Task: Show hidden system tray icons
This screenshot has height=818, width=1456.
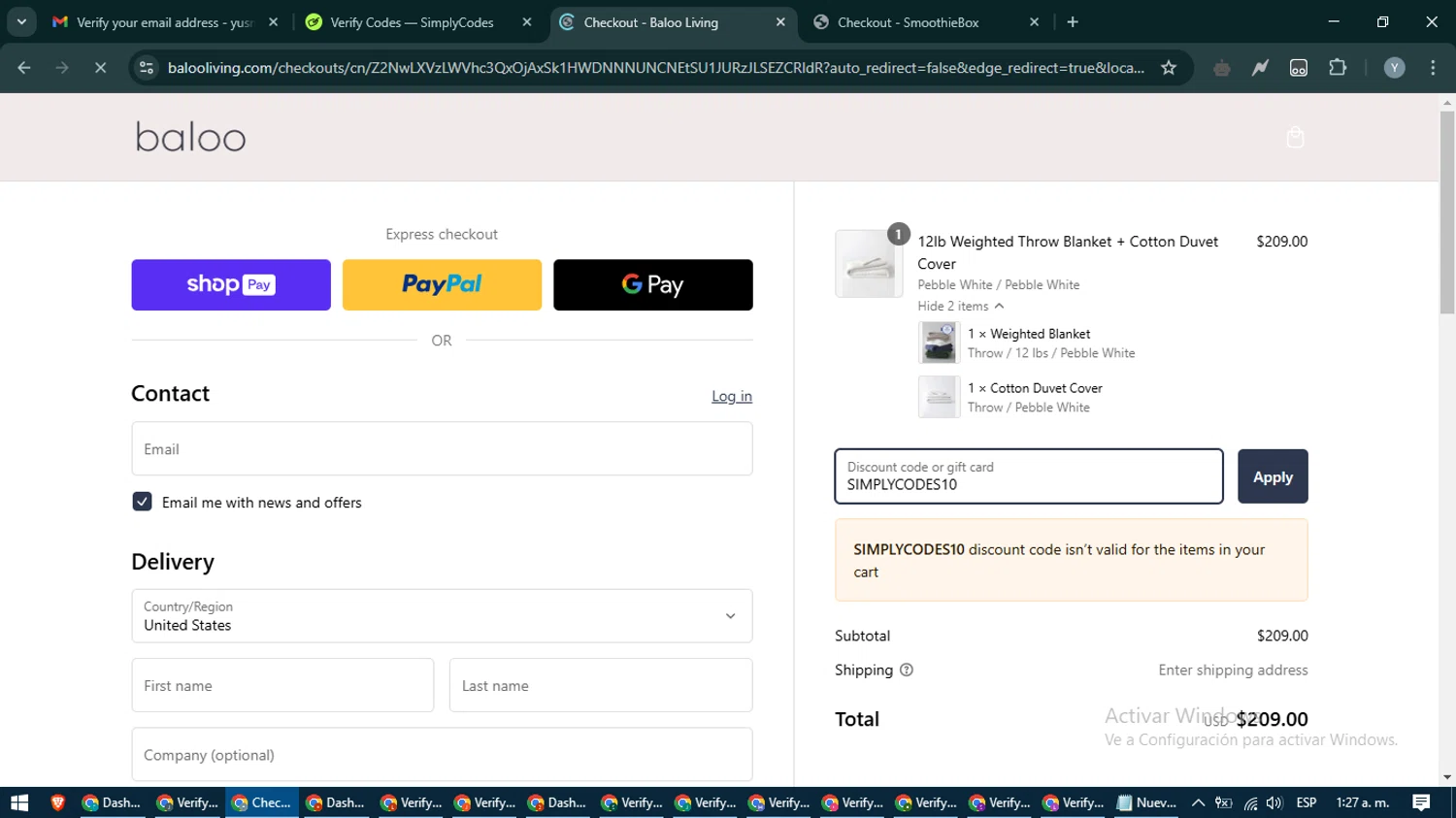Action: [1198, 802]
